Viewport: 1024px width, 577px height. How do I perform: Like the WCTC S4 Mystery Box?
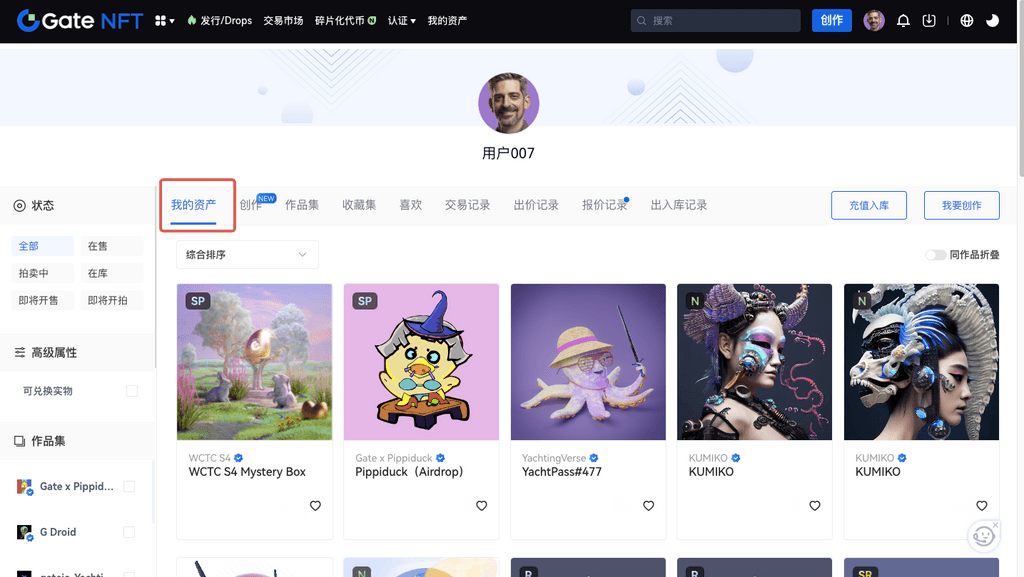click(315, 506)
